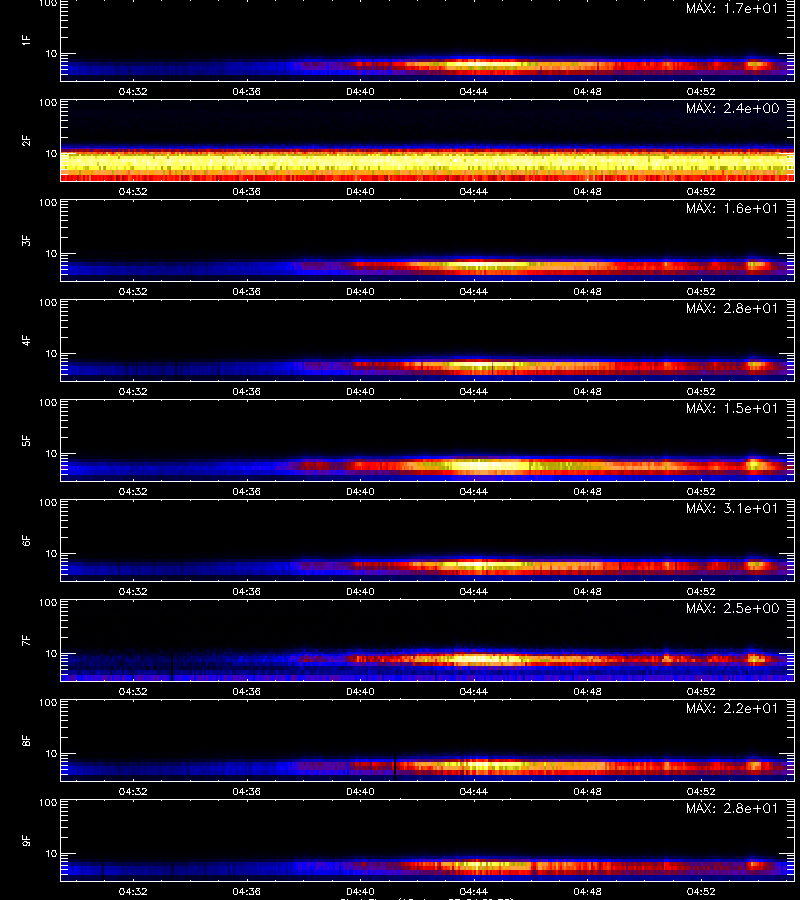Click the white-hot peak in 5F spectrogram
800x900 pixels.
click(x=491, y=465)
